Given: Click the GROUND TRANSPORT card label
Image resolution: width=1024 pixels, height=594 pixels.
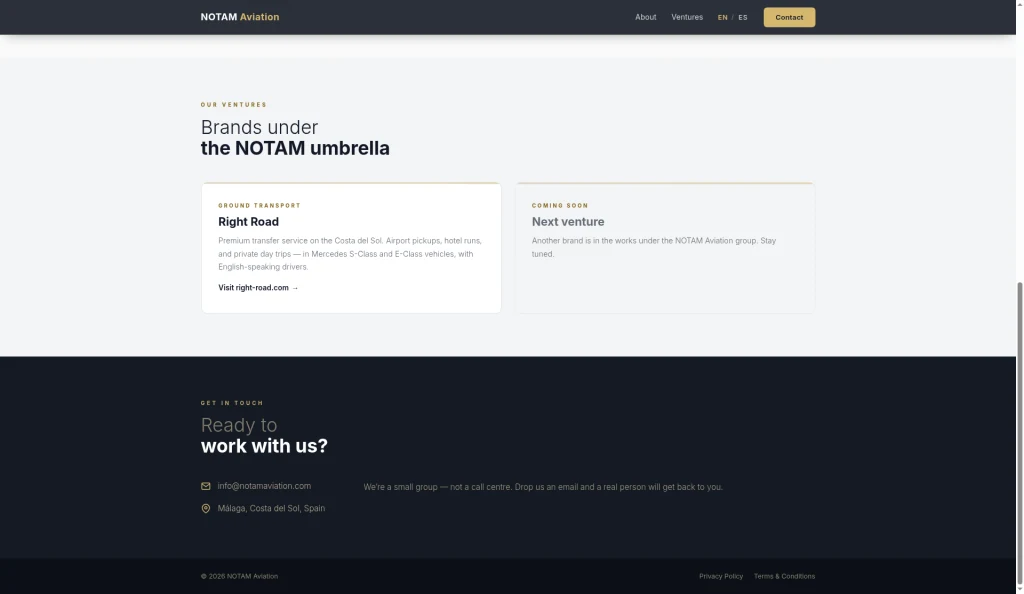Looking at the screenshot, I should [x=259, y=206].
